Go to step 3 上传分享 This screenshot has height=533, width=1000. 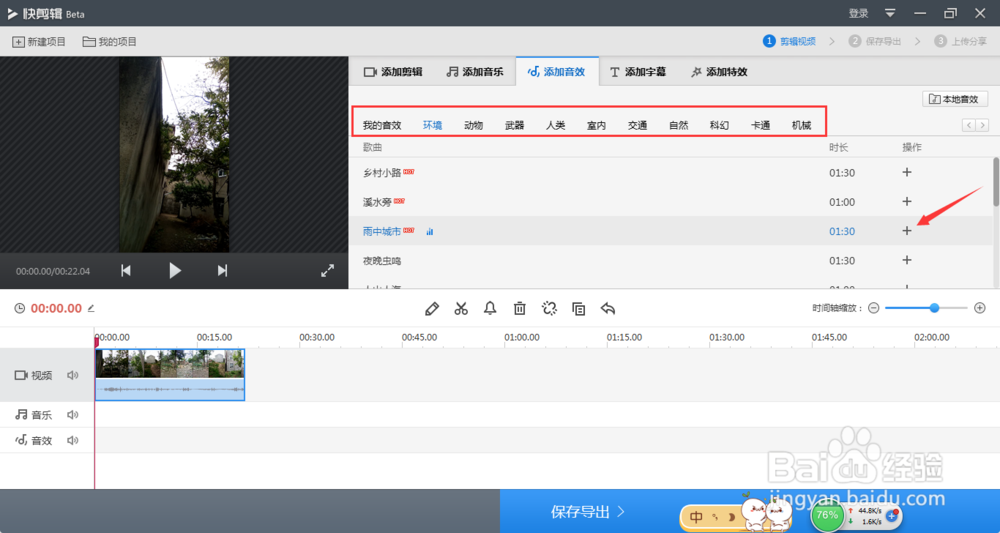[960, 41]
